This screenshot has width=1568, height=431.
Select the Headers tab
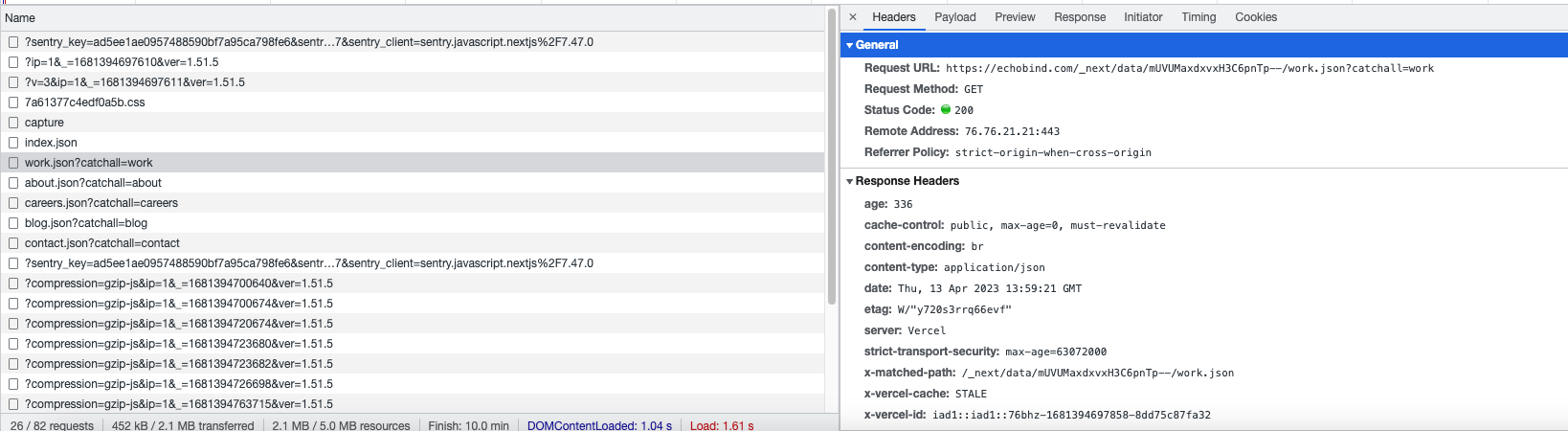tap(893, 17)
